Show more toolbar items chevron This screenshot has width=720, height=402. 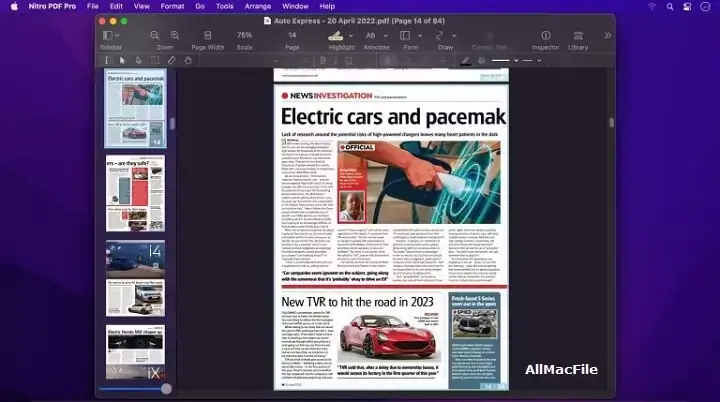[608, 35]
